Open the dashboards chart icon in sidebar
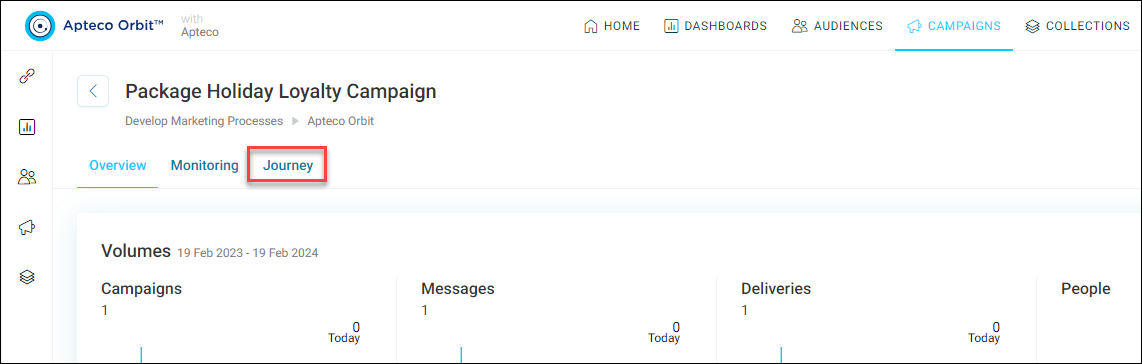1142x364 pixels. (27, 127)
